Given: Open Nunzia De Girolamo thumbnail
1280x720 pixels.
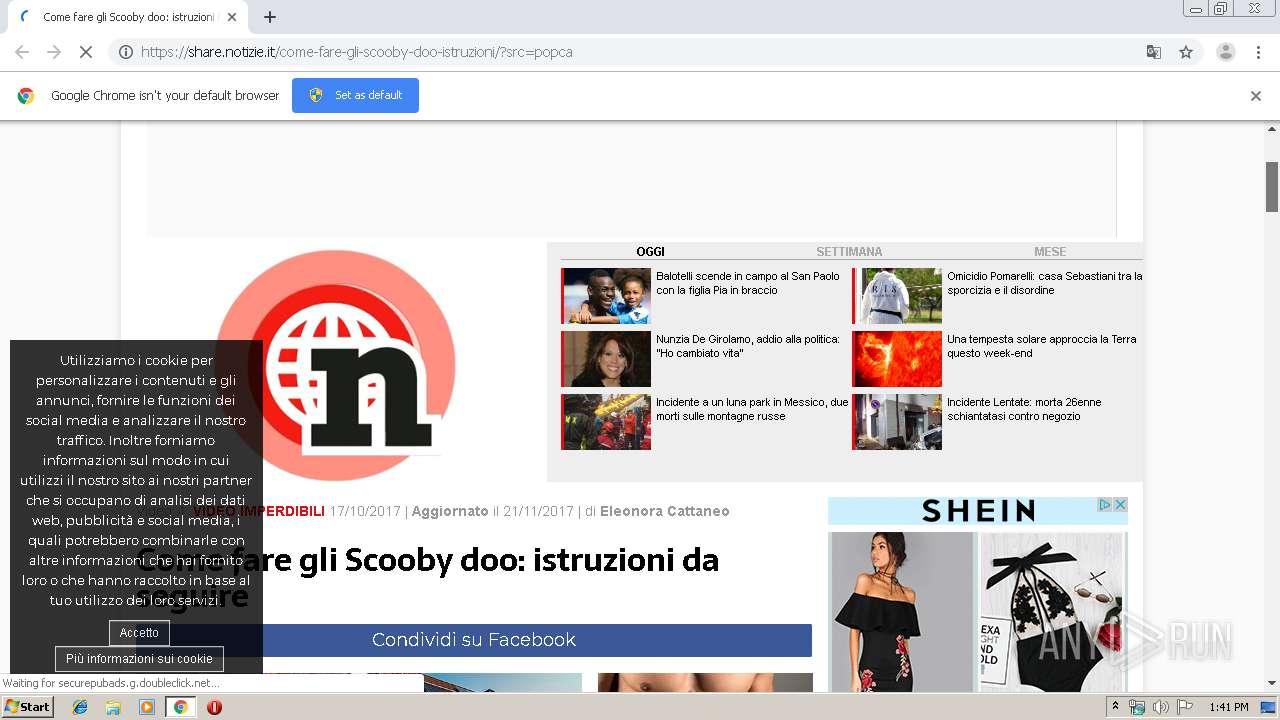Looking at the screenshot, I should (x=606, y=359).
